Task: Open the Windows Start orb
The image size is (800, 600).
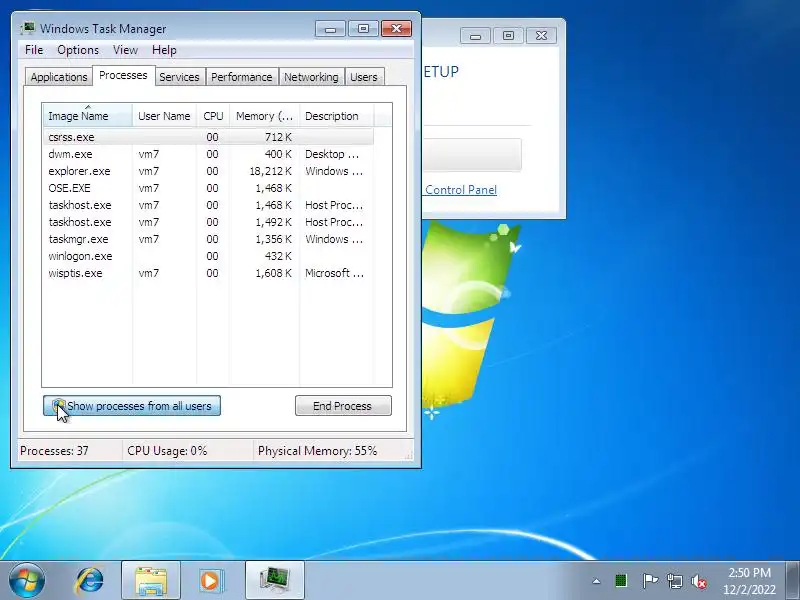Action: point(27,580)
